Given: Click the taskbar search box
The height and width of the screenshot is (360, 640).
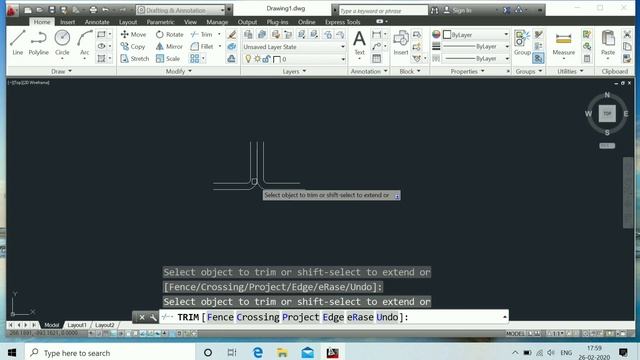Looking at the screenshot, I should (109, 352).
